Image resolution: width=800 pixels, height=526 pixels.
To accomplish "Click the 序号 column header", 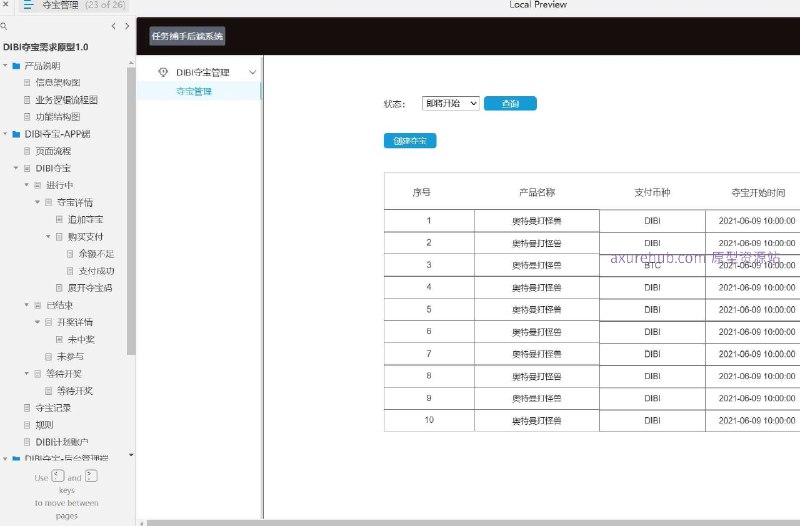I will point(421,192).
